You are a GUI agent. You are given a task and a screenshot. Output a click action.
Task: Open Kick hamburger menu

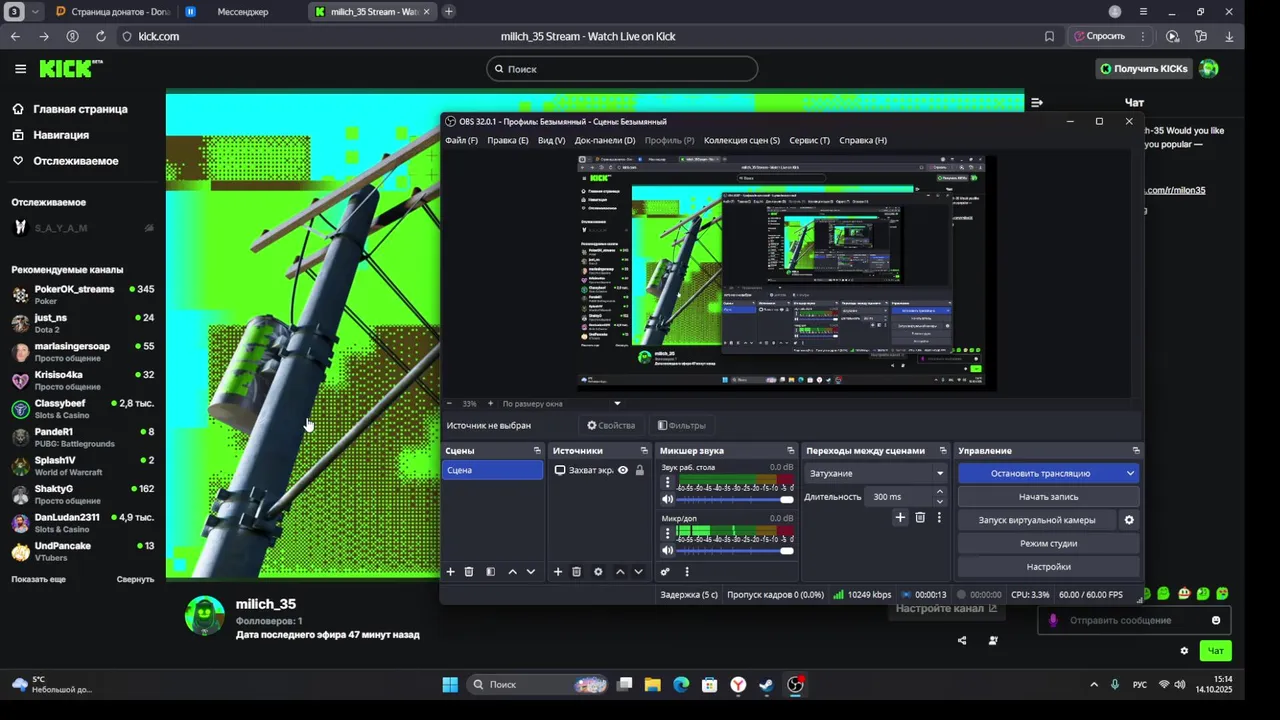(x=20, y=69)
